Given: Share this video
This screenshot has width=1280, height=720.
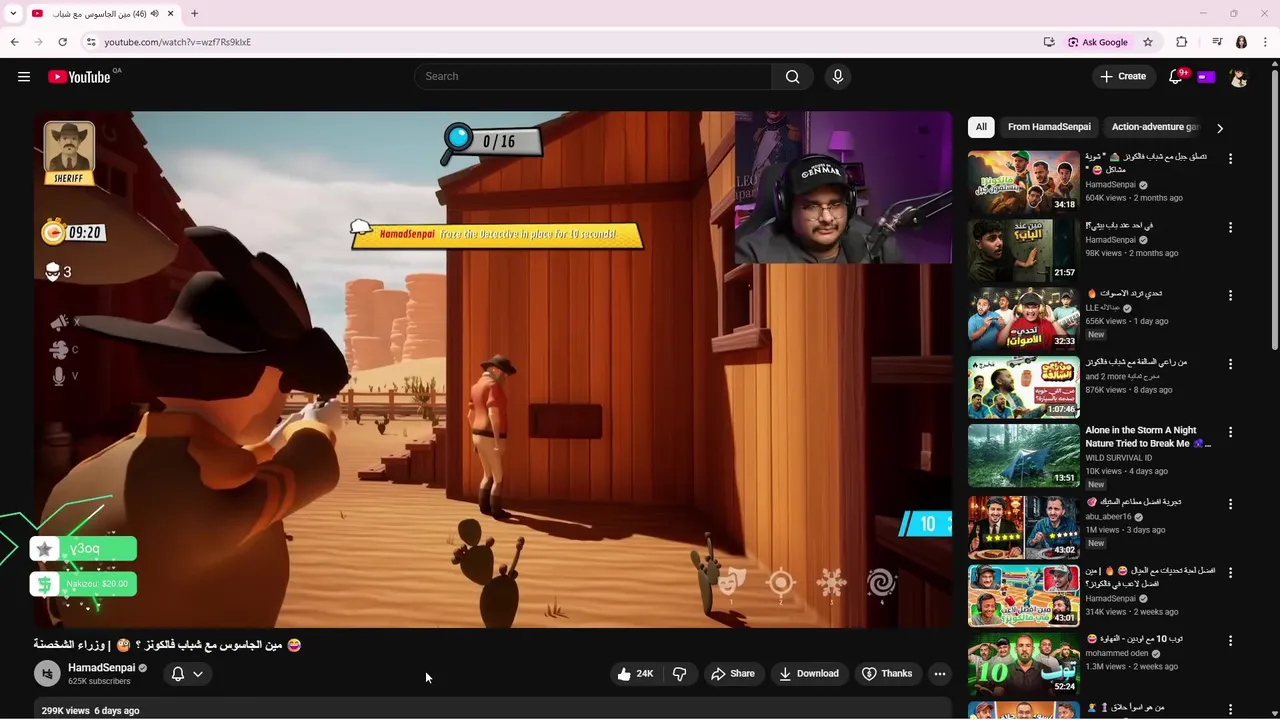Looking at the screenshot, I should pos(733,674).
